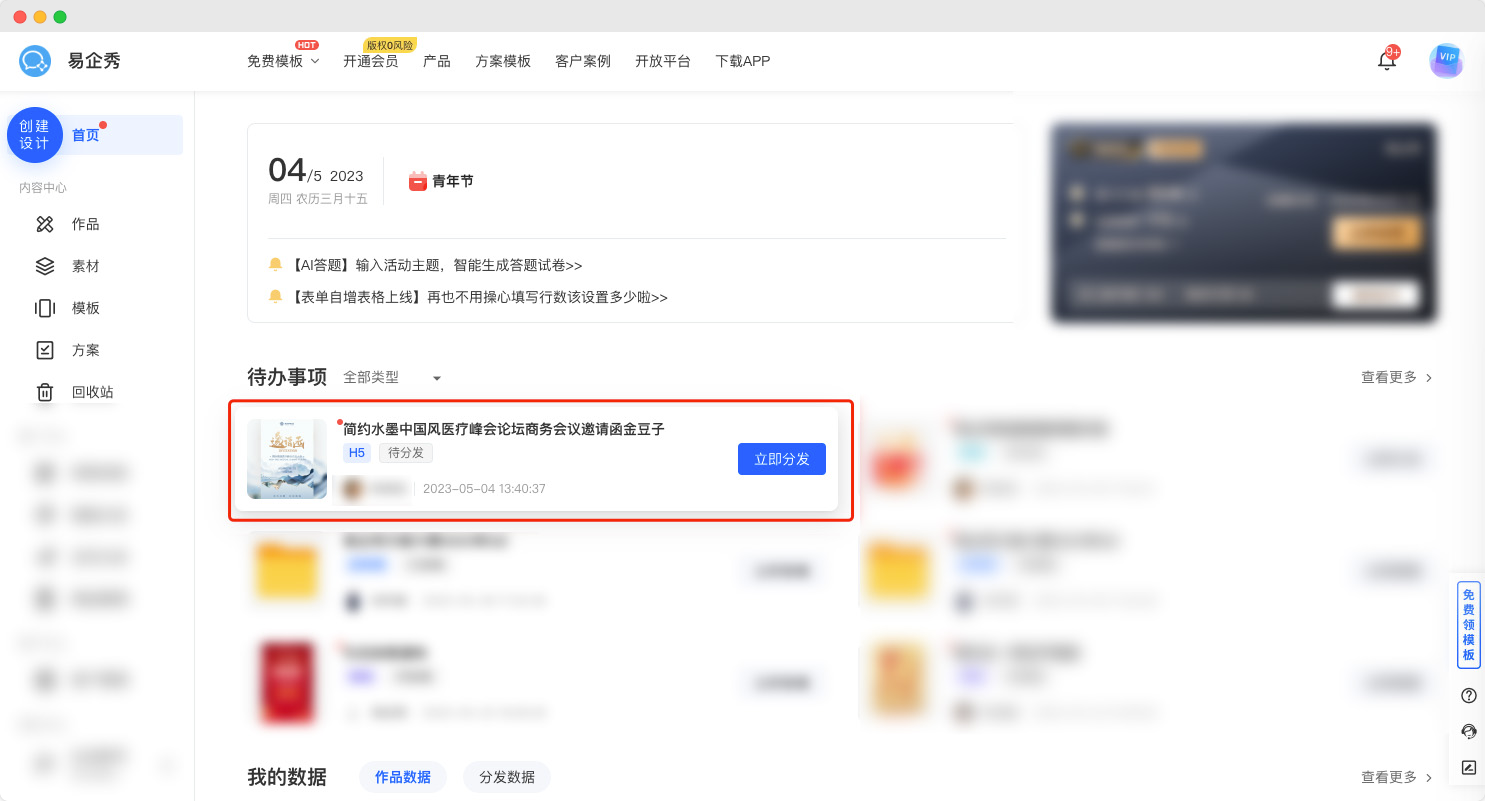Click the 素材 layers icon
The width and height of the screenshot is (1485, 801).
45,266
